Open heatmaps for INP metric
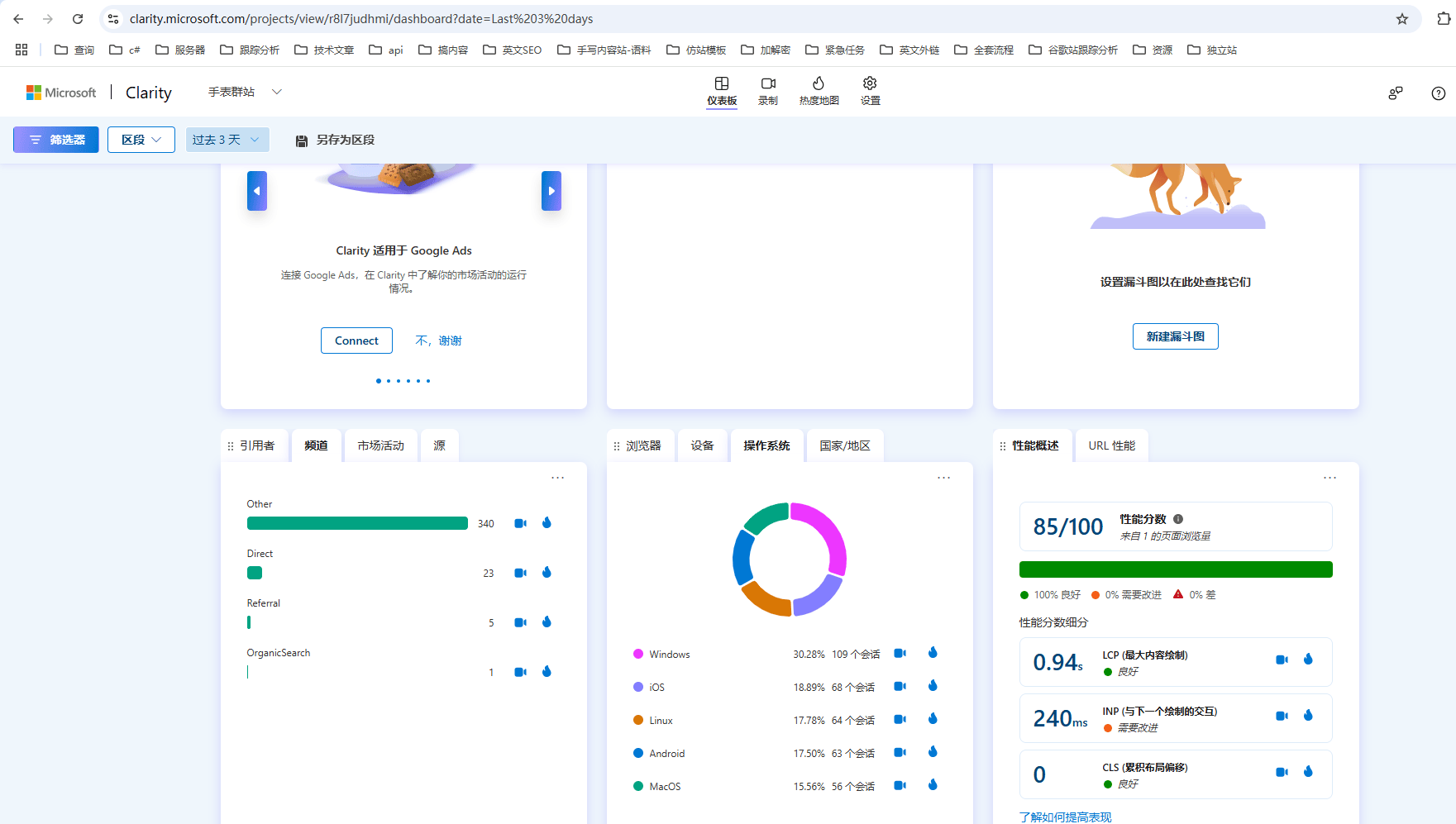This screenshot has height=824, width=1456. [1308, 716]
